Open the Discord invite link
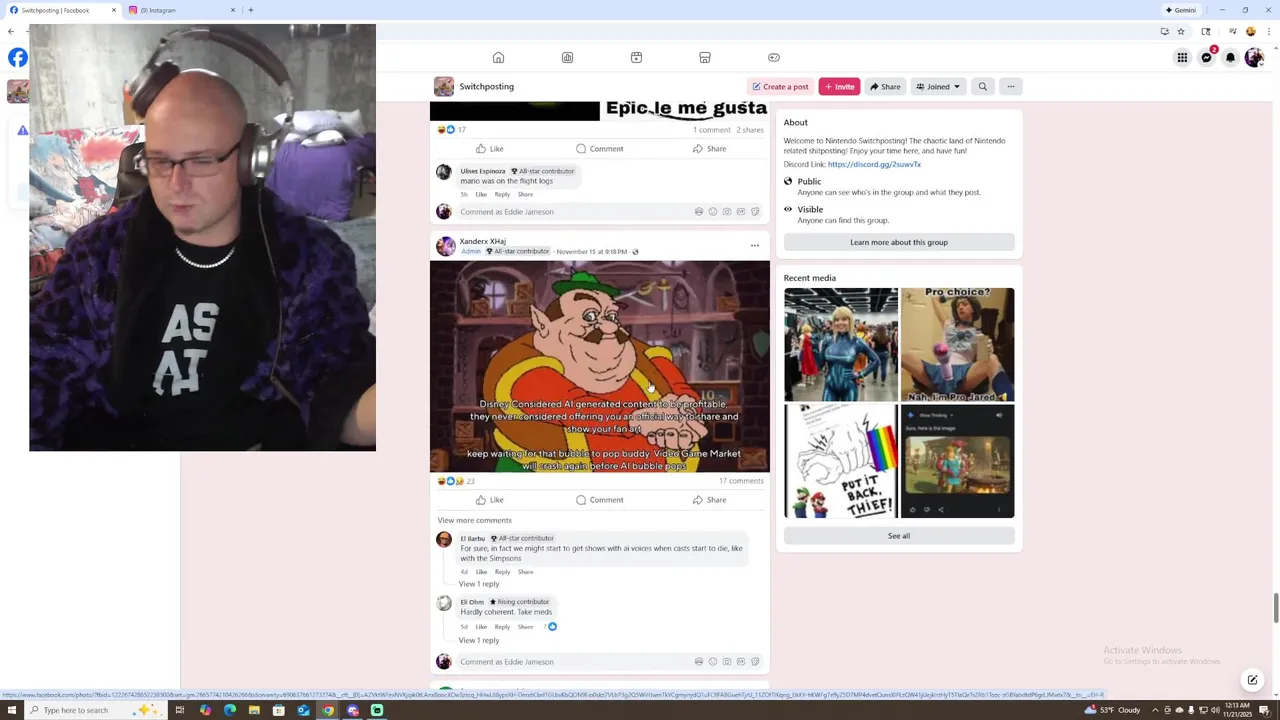Screen dimensions: 1280x720 pyautogui.click(x=874, y=164)
